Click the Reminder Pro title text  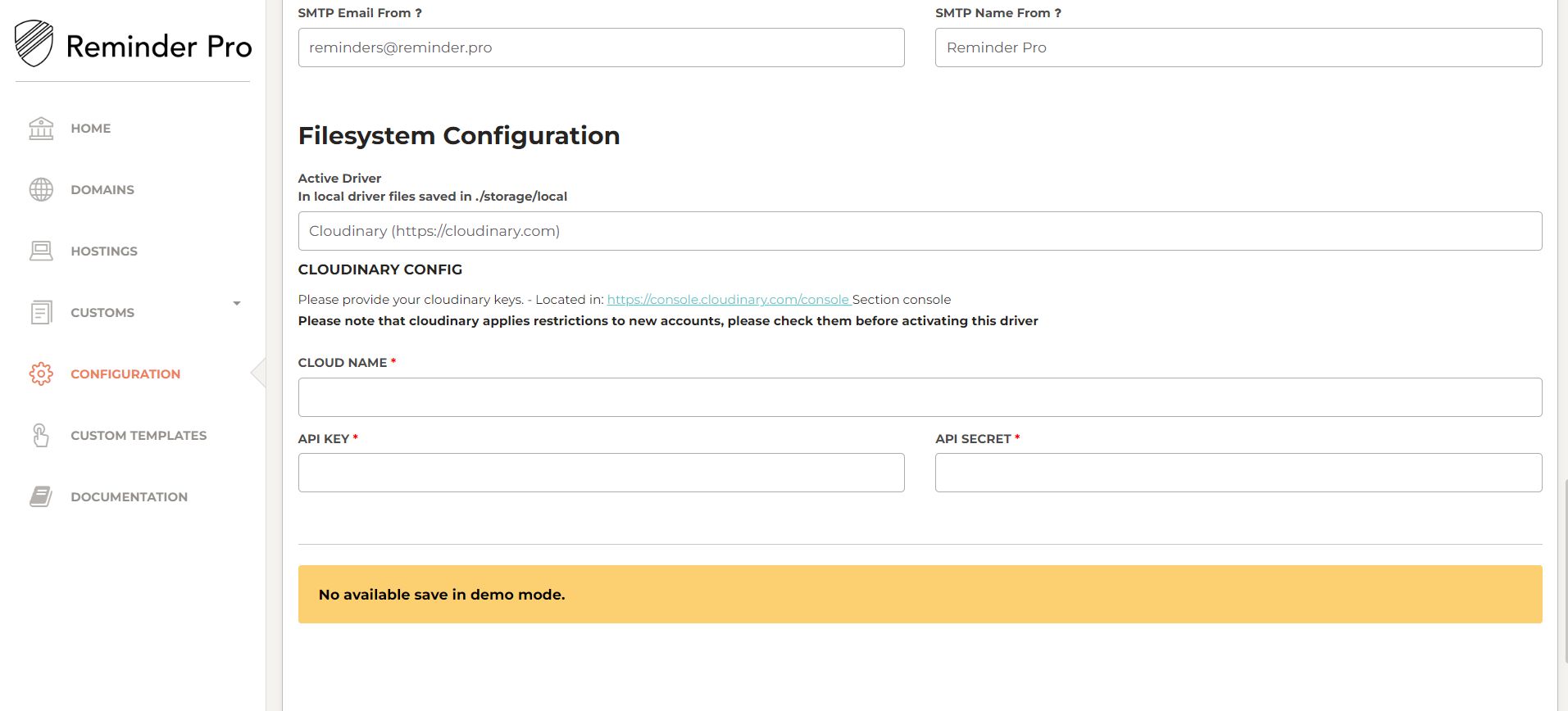[x=159, y=47]
